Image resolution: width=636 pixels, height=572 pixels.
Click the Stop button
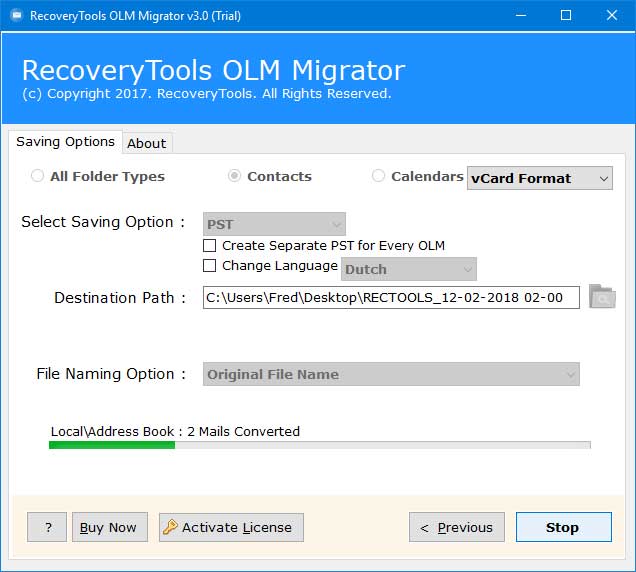[x=564, y=527]
